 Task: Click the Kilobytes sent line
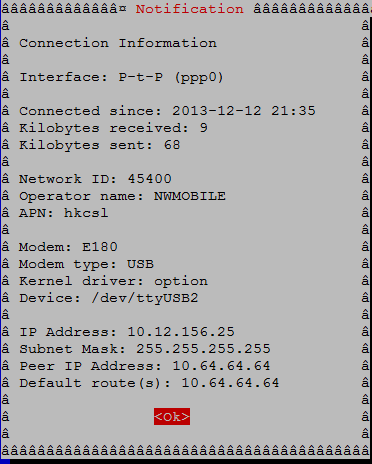point(100,145)
